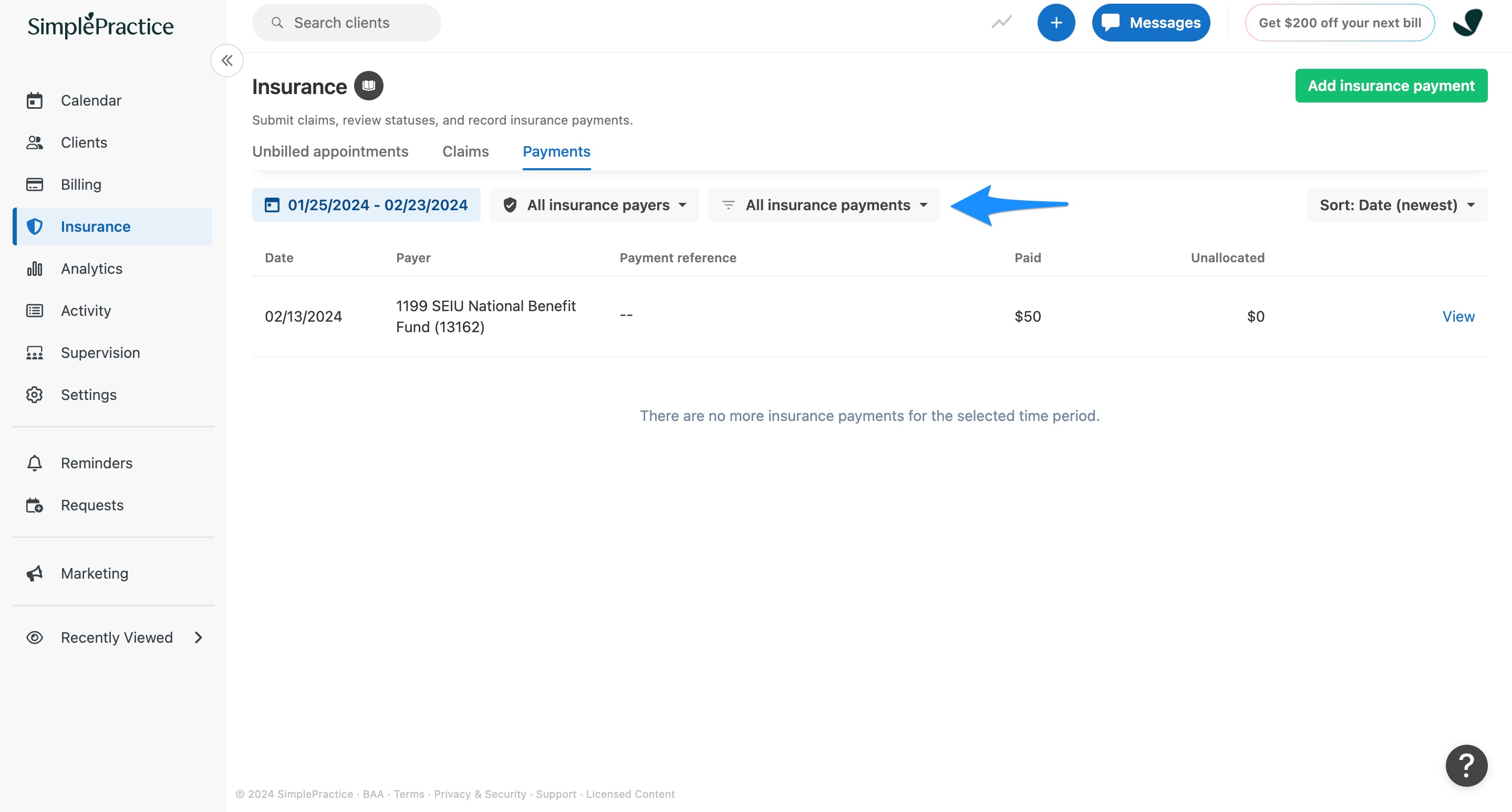Click the Paid column header
1512x812 pixels.
1028,258
